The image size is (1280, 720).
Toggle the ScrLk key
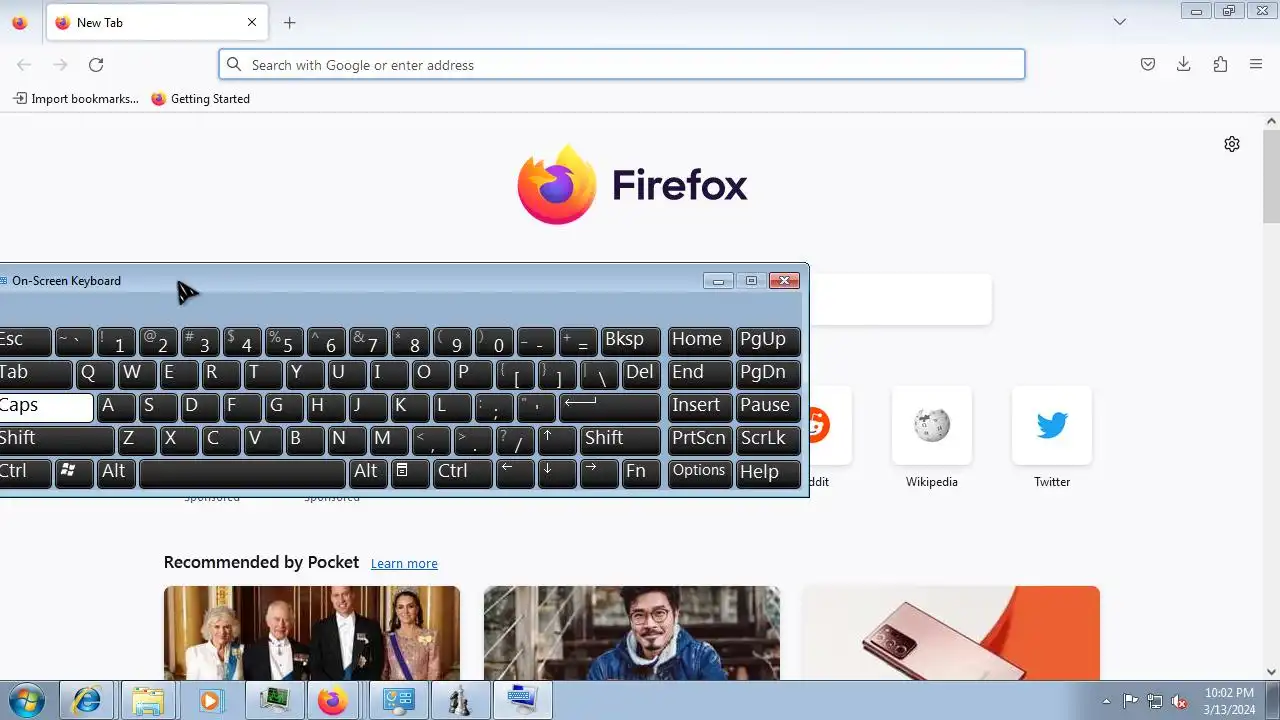click(x=769, y=439)
